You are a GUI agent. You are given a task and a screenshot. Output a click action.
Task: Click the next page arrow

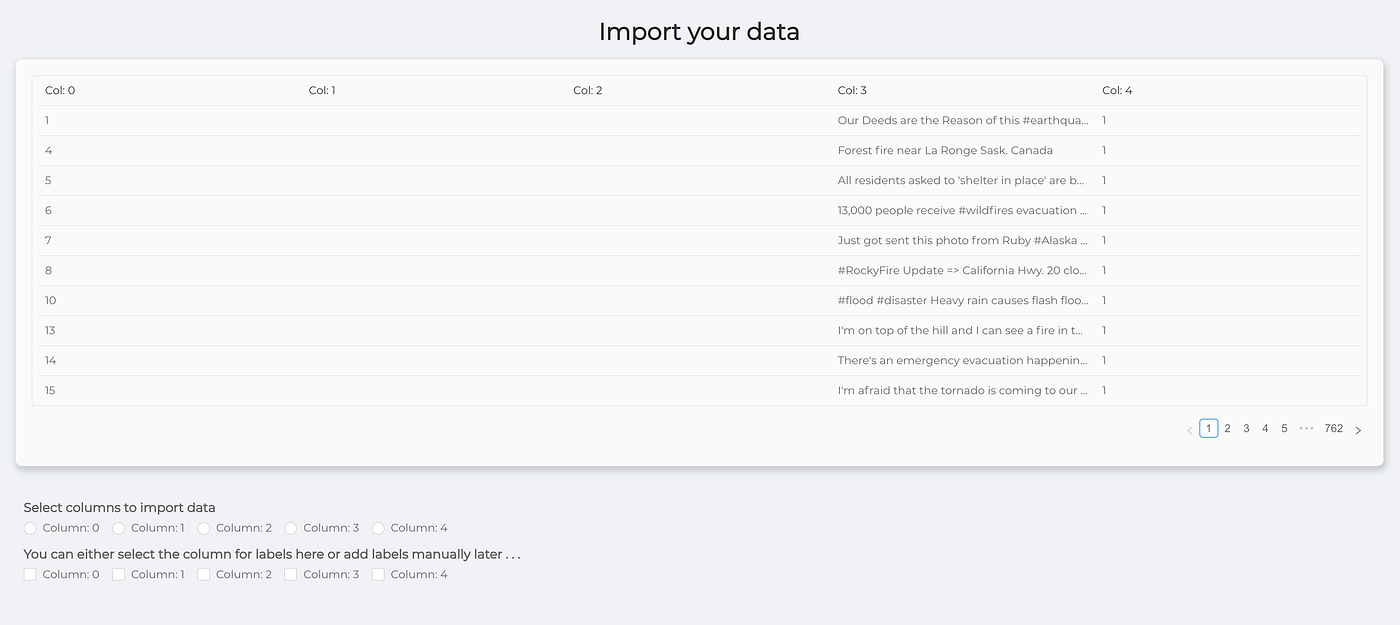click(x=1358, y=428)
